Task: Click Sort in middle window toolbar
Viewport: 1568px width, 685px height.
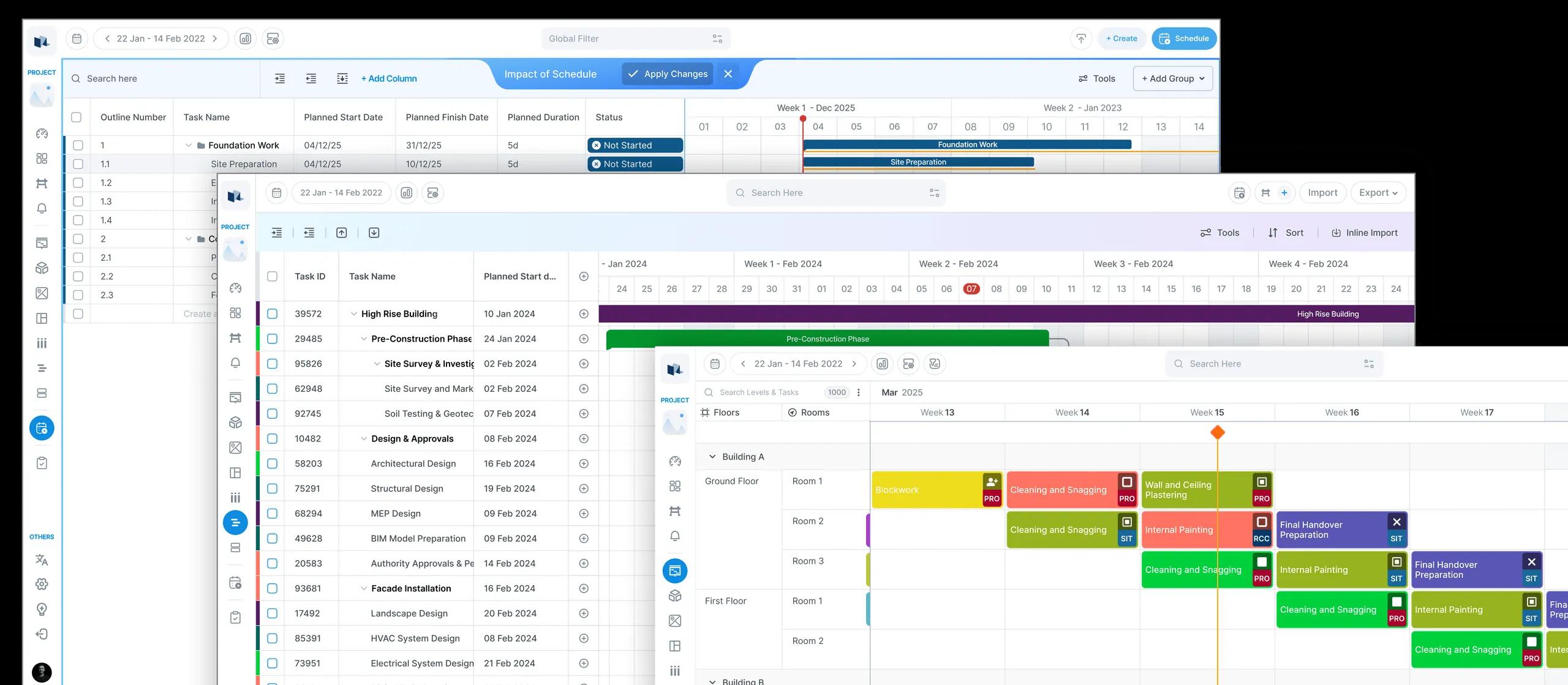Action: point(1286,233)
